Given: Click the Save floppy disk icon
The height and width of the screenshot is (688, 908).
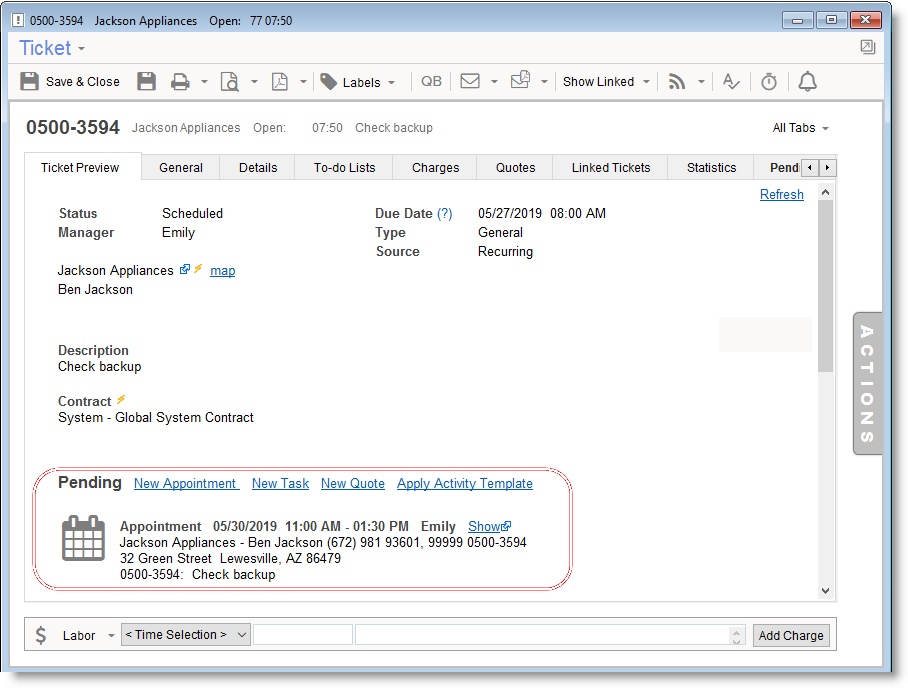Looking at the screenshot, I should [146, 82].
